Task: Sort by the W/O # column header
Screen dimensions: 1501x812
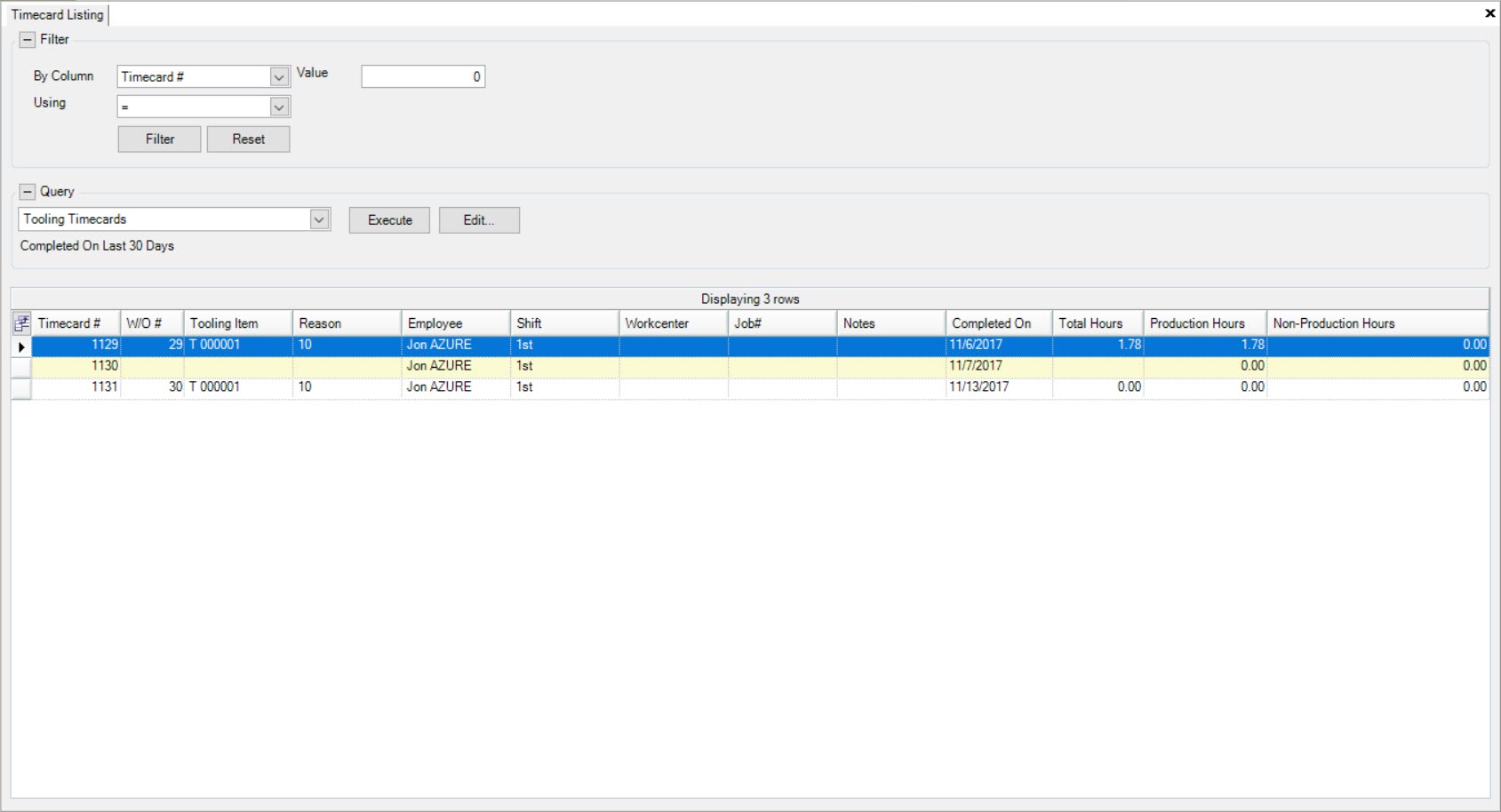Action: coord(152,323)
